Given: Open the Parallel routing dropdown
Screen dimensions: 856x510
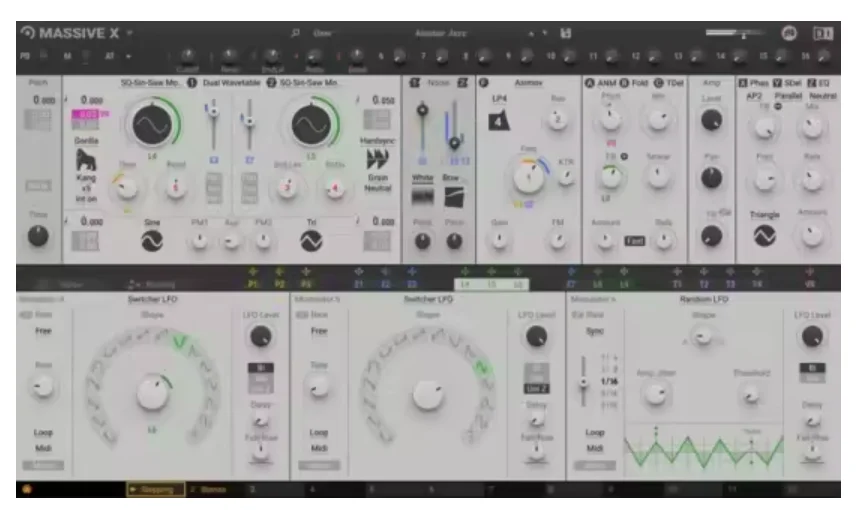Looking at the screenshot, I should pyautogui.click(x=788, y=96).
